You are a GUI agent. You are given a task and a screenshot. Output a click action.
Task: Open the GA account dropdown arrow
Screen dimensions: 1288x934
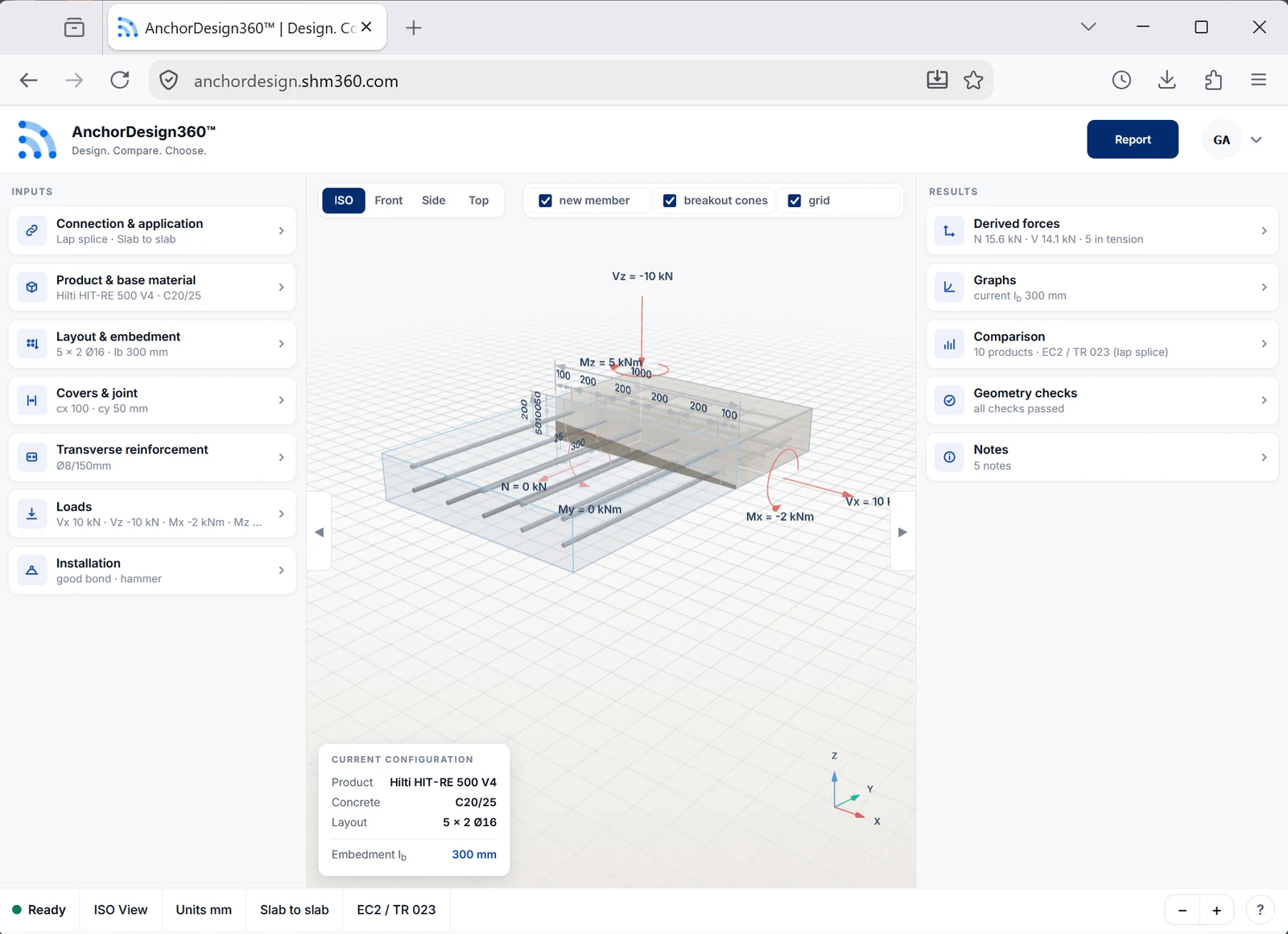tap(1256, 139)
